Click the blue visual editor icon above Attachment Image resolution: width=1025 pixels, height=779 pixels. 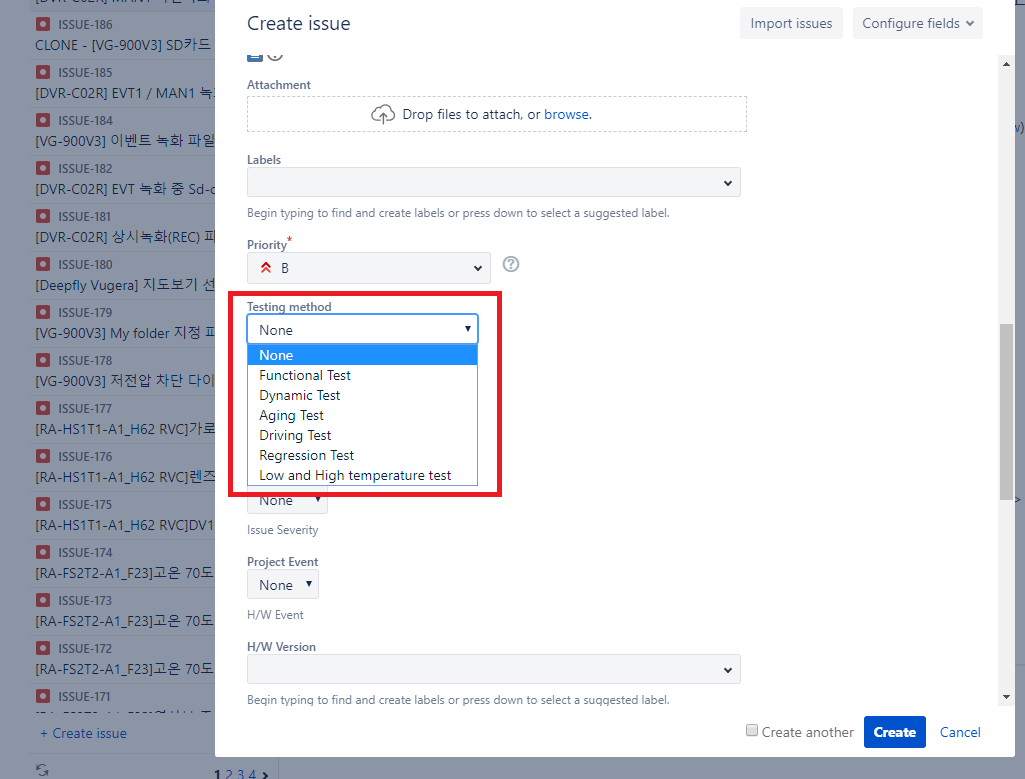[x=254, y=57]
